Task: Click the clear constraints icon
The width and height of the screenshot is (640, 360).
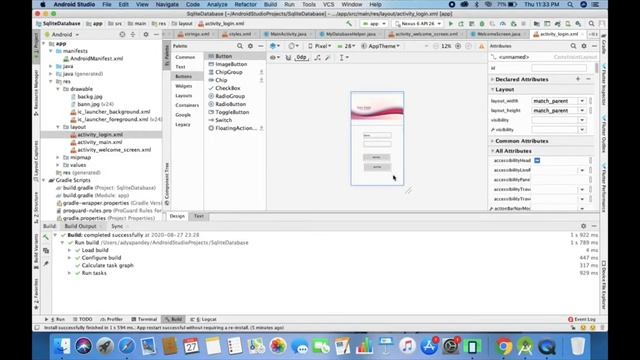Action: click(x=317, y=58)
